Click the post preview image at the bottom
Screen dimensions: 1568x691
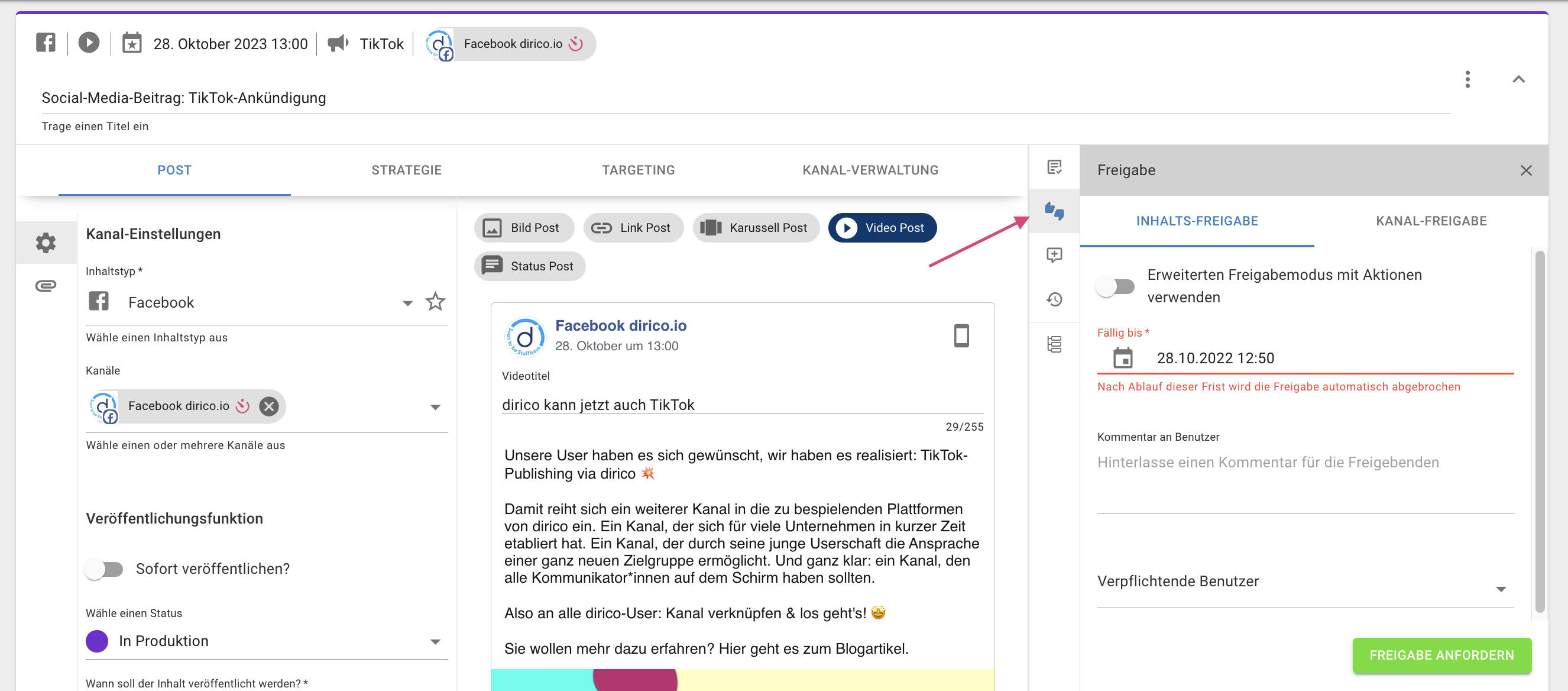point(742,680)
